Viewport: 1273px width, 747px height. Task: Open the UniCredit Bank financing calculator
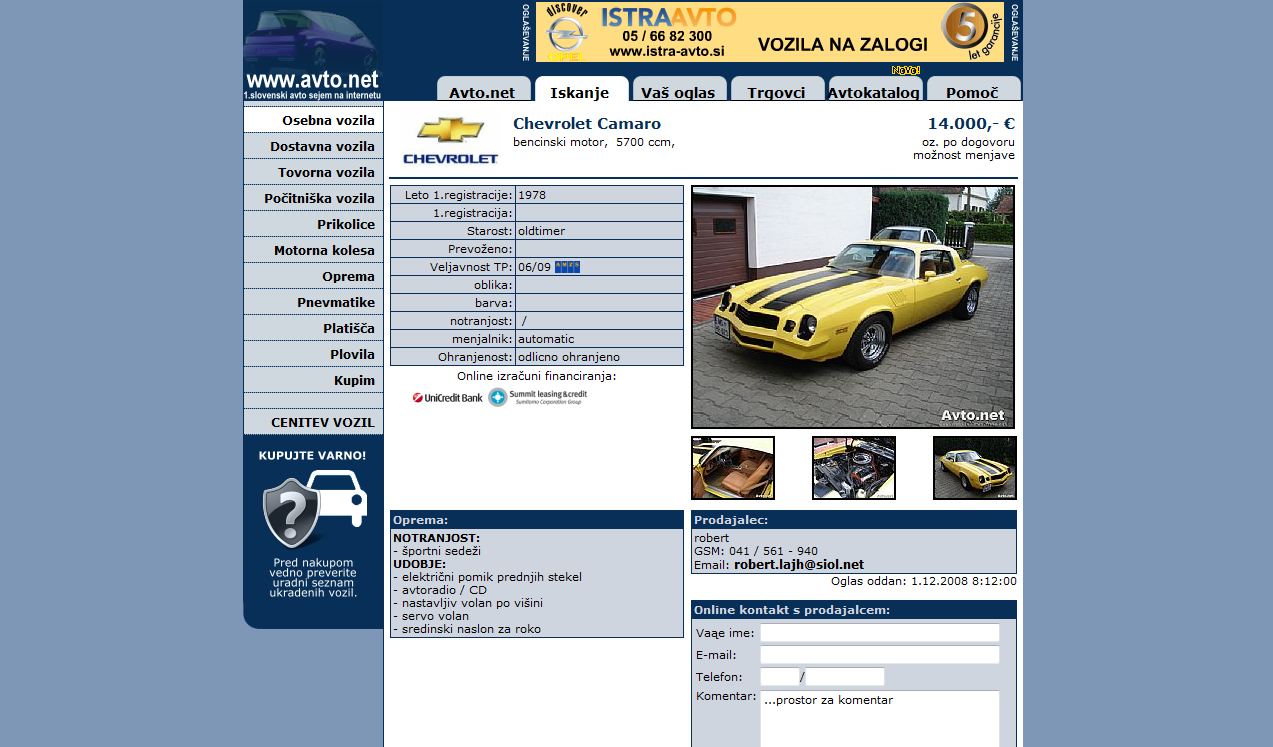pos(448,398)
